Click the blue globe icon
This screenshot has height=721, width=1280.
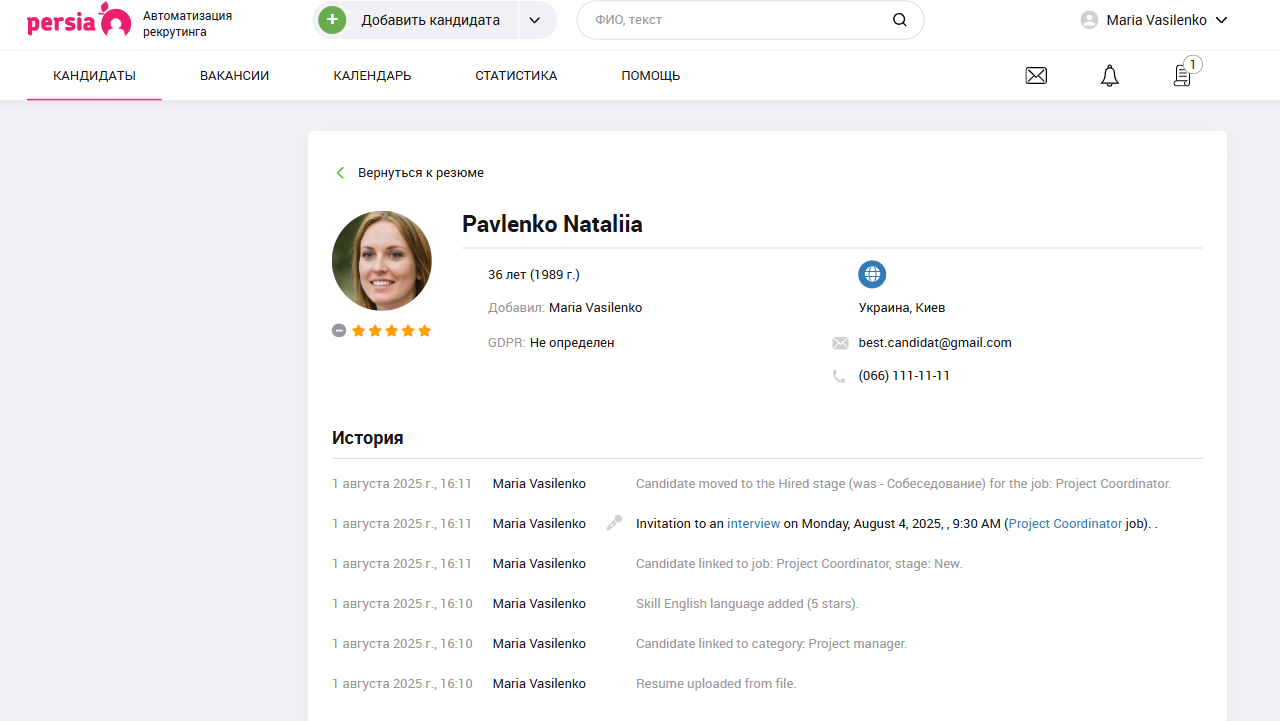[872, 274]
